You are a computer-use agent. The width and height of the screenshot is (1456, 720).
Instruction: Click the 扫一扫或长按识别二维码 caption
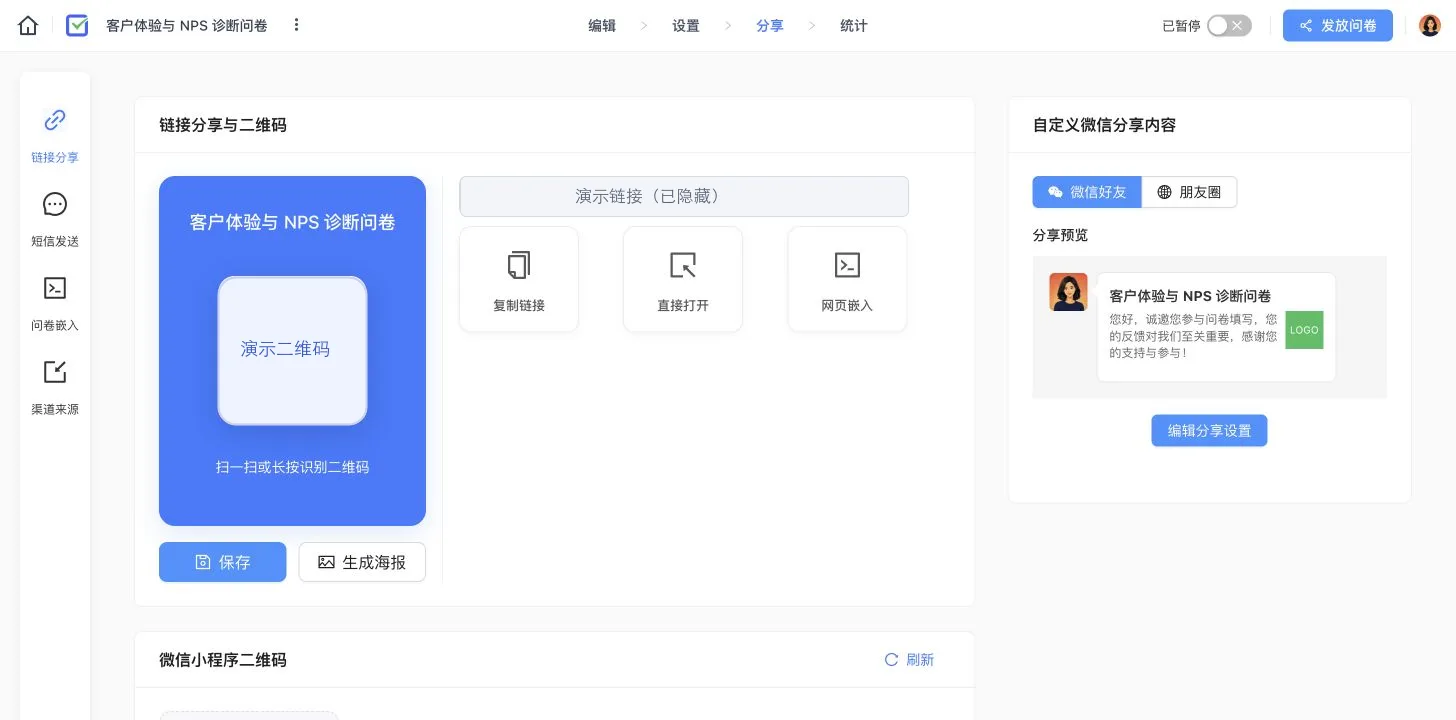point(292,467)
